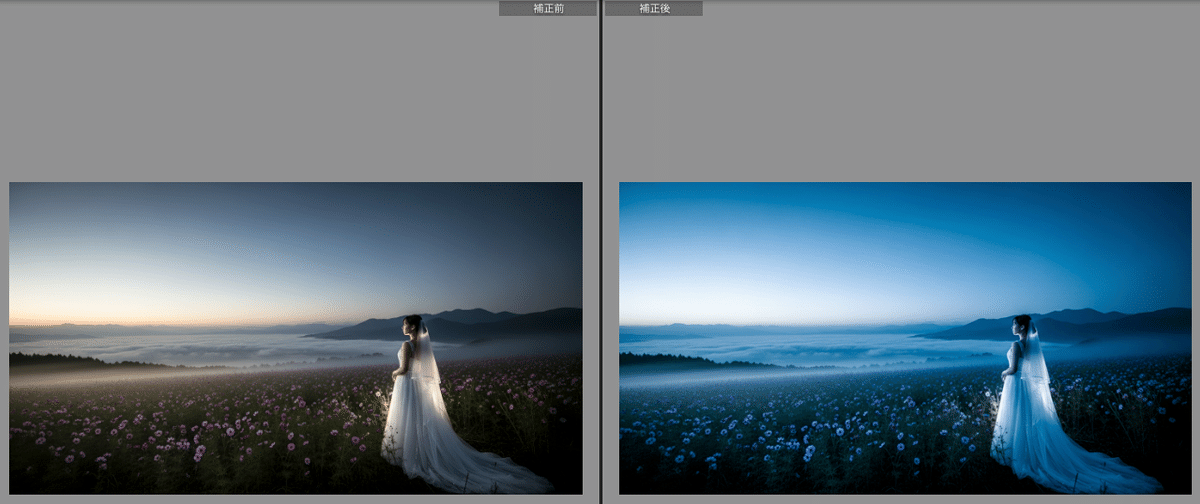Click the 補正後 label at top
Screen dimensions: 1200x504
[x=654, y=8]
